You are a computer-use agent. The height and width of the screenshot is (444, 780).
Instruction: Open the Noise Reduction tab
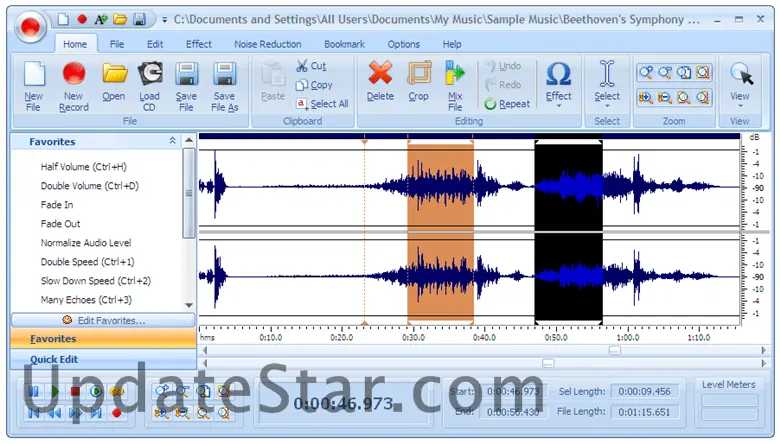[268, 44]
